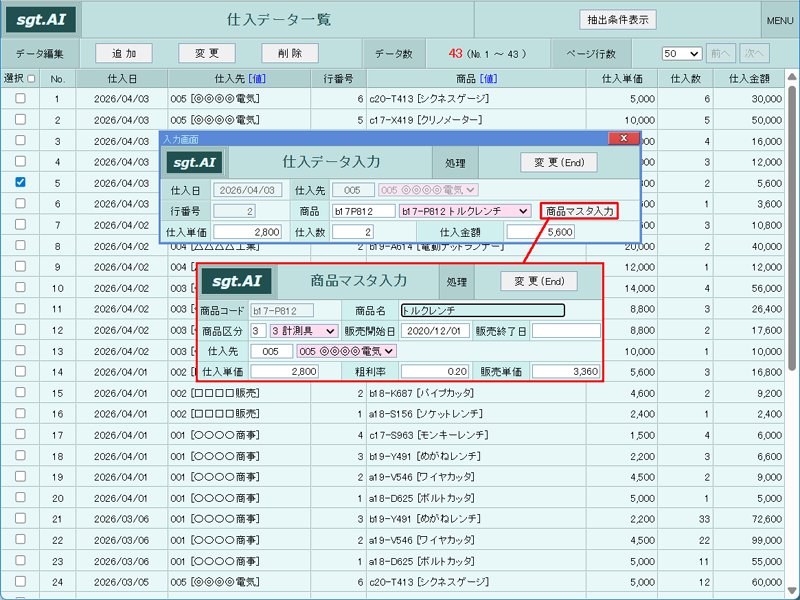
Task: Click the 削除 button
Action: pyautogui.click(x=290, y=54)
